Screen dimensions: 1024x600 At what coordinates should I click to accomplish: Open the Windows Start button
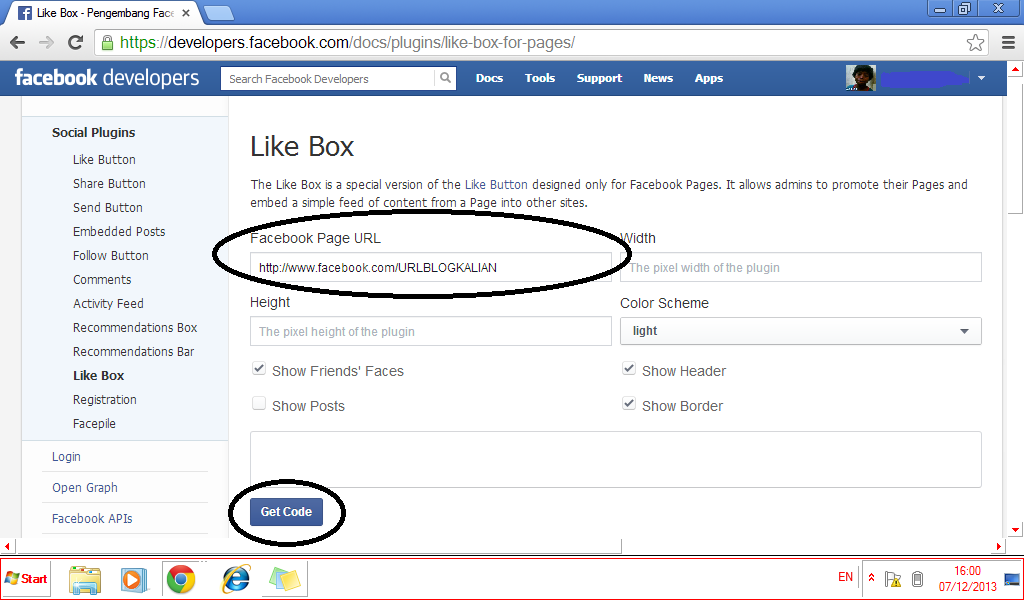(26, 578)
